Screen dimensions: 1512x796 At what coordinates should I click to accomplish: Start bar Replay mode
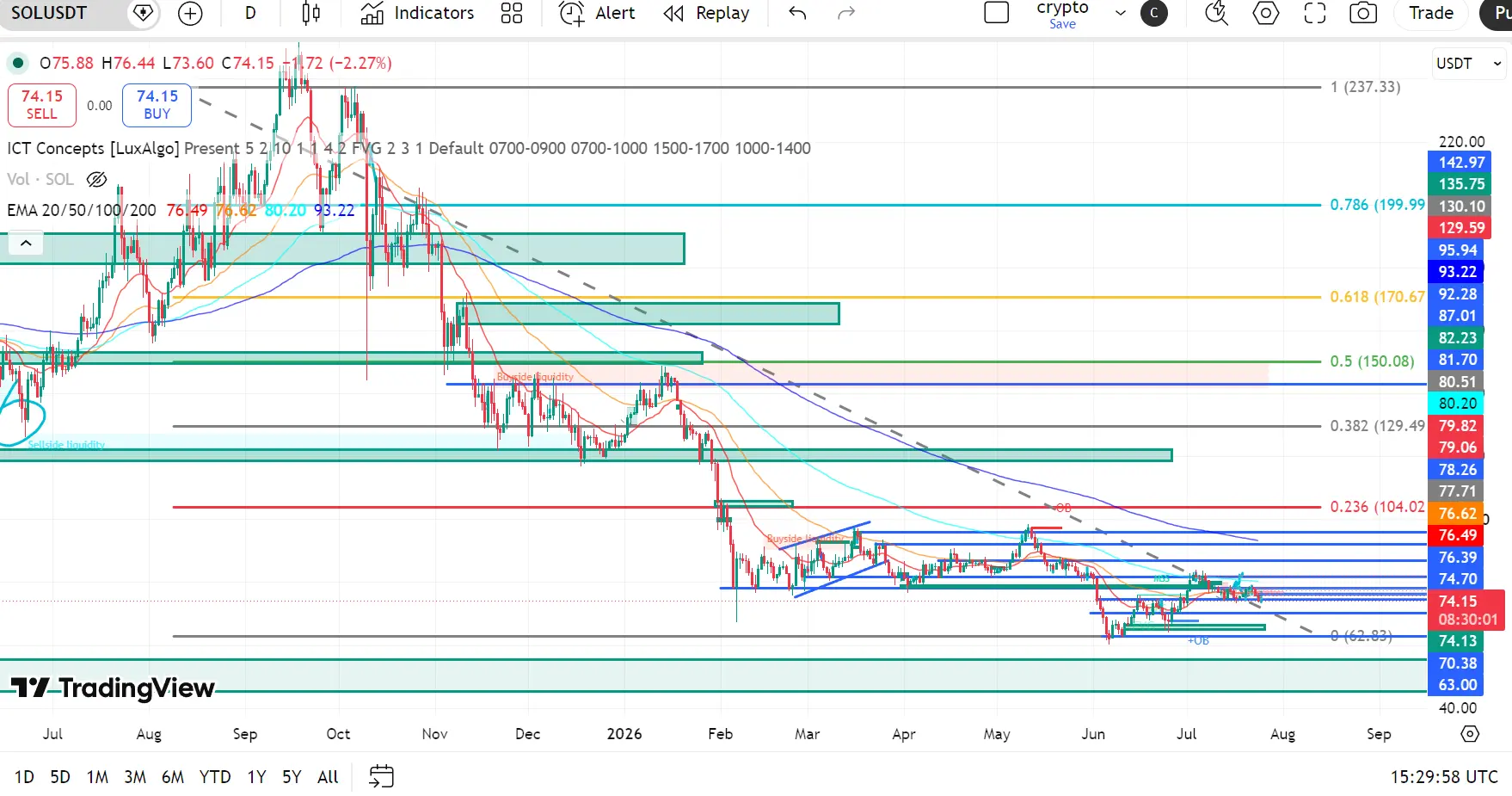pyautogui.click(x=707, y=13)
